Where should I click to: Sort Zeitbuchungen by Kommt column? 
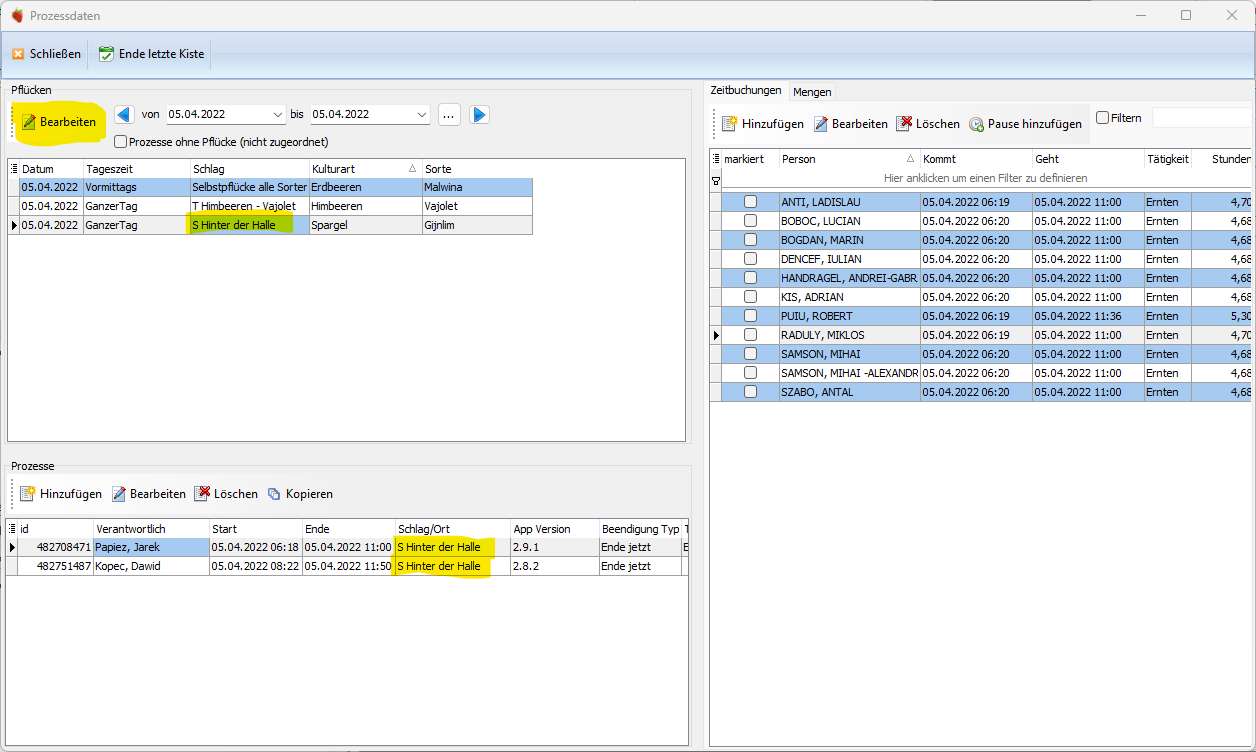pos(975,159)
